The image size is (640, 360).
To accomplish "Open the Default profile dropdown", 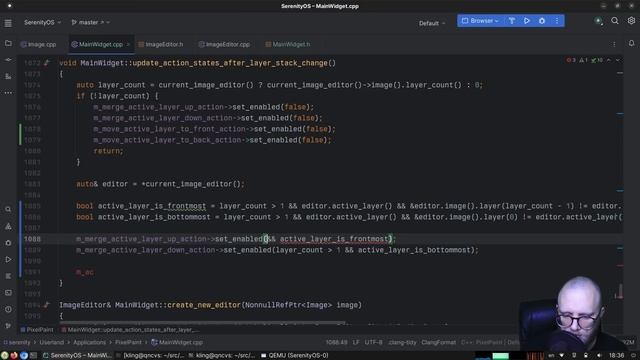I will pyautogui.click(x=432, y=23).
